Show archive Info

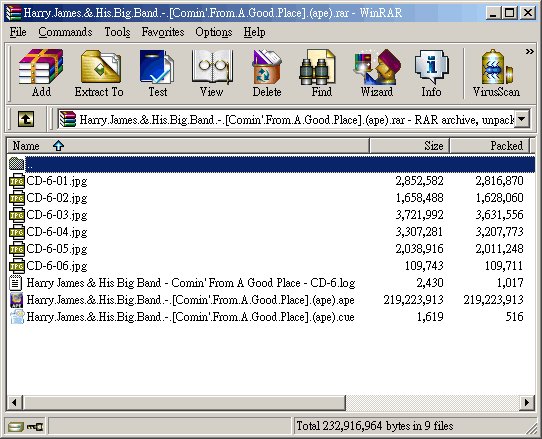(x=431, y=73)
